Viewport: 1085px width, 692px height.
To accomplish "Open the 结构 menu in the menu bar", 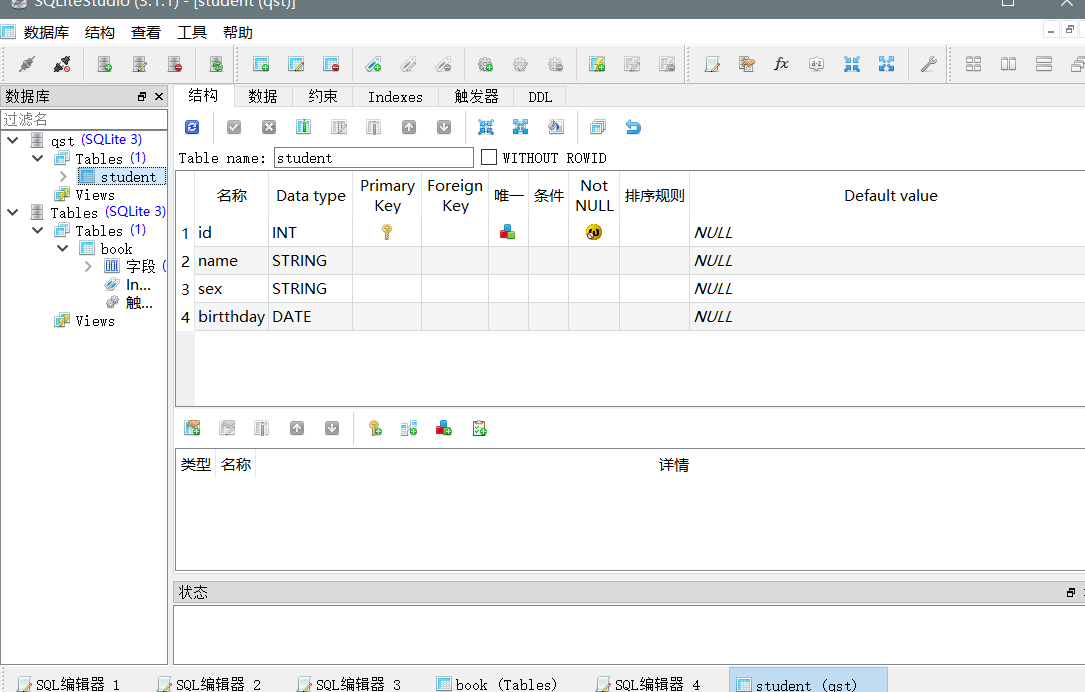I will coord(100,33).
